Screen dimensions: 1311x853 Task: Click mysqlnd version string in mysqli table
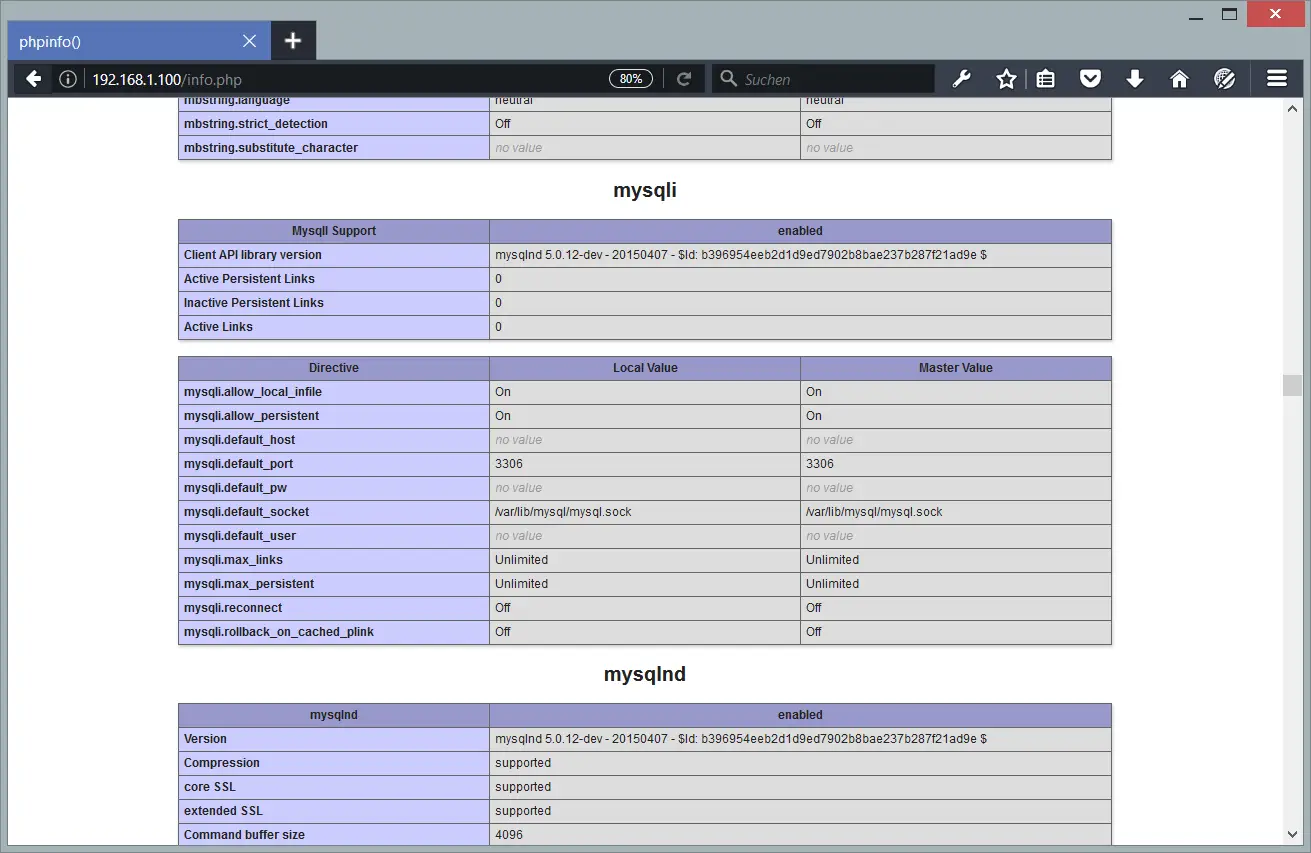[x=741, y=255]
